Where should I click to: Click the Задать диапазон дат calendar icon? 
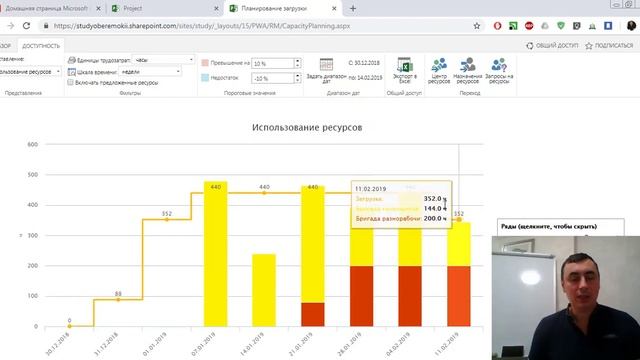tap(326, 65)
